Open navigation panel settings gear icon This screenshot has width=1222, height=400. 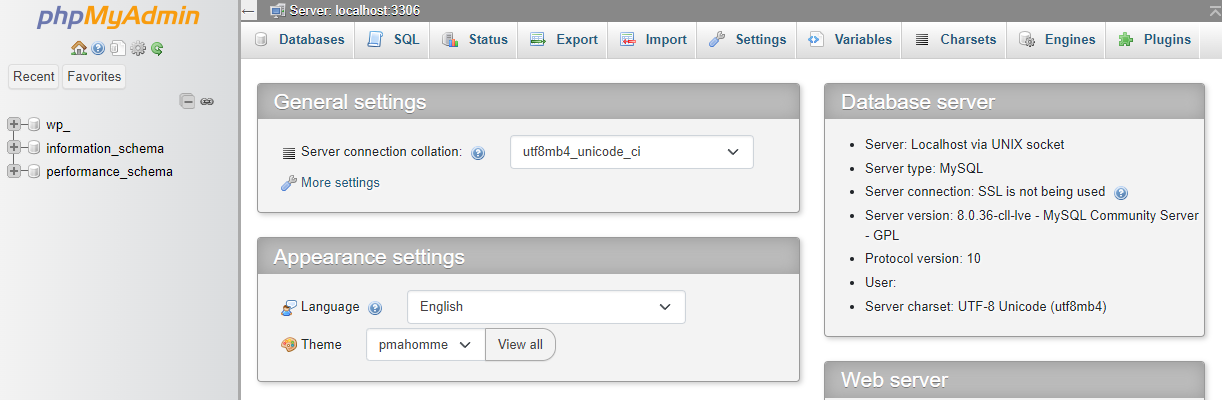click(138, 48)
